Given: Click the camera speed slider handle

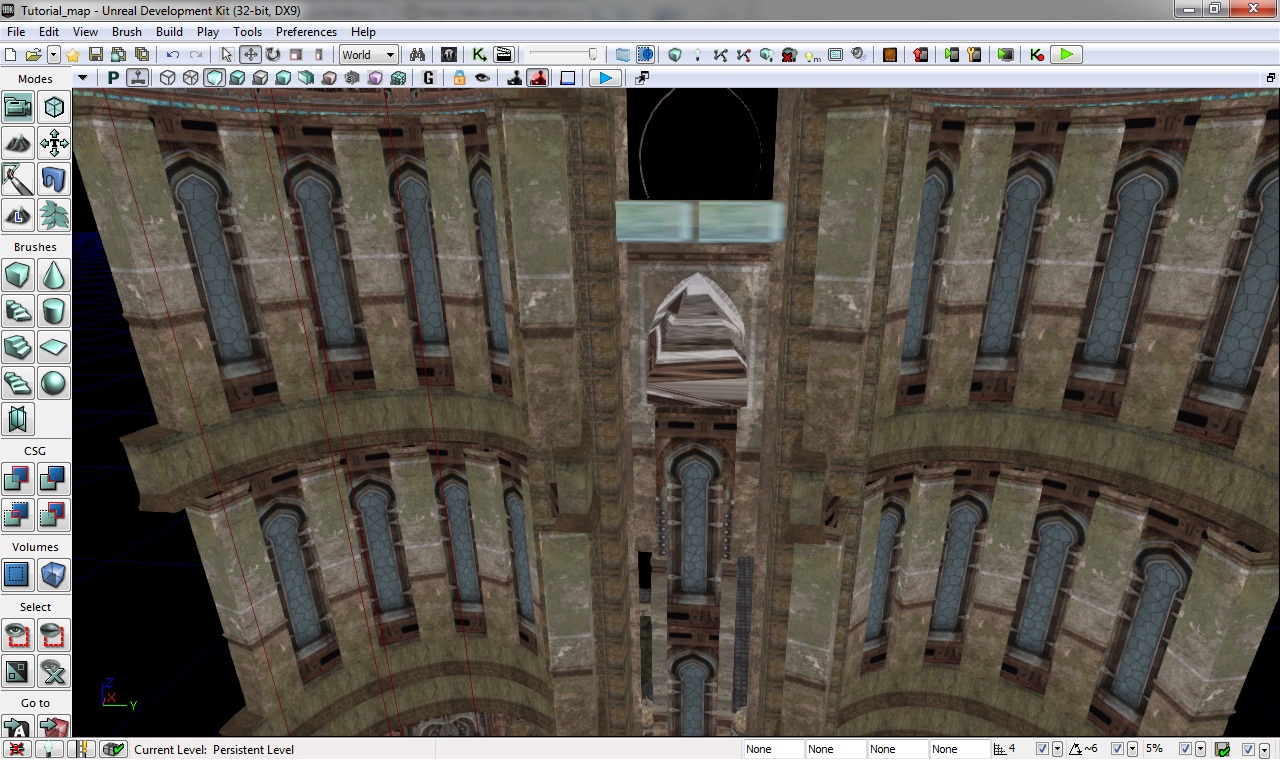Looking at the screenshot, I should (593, 55).
